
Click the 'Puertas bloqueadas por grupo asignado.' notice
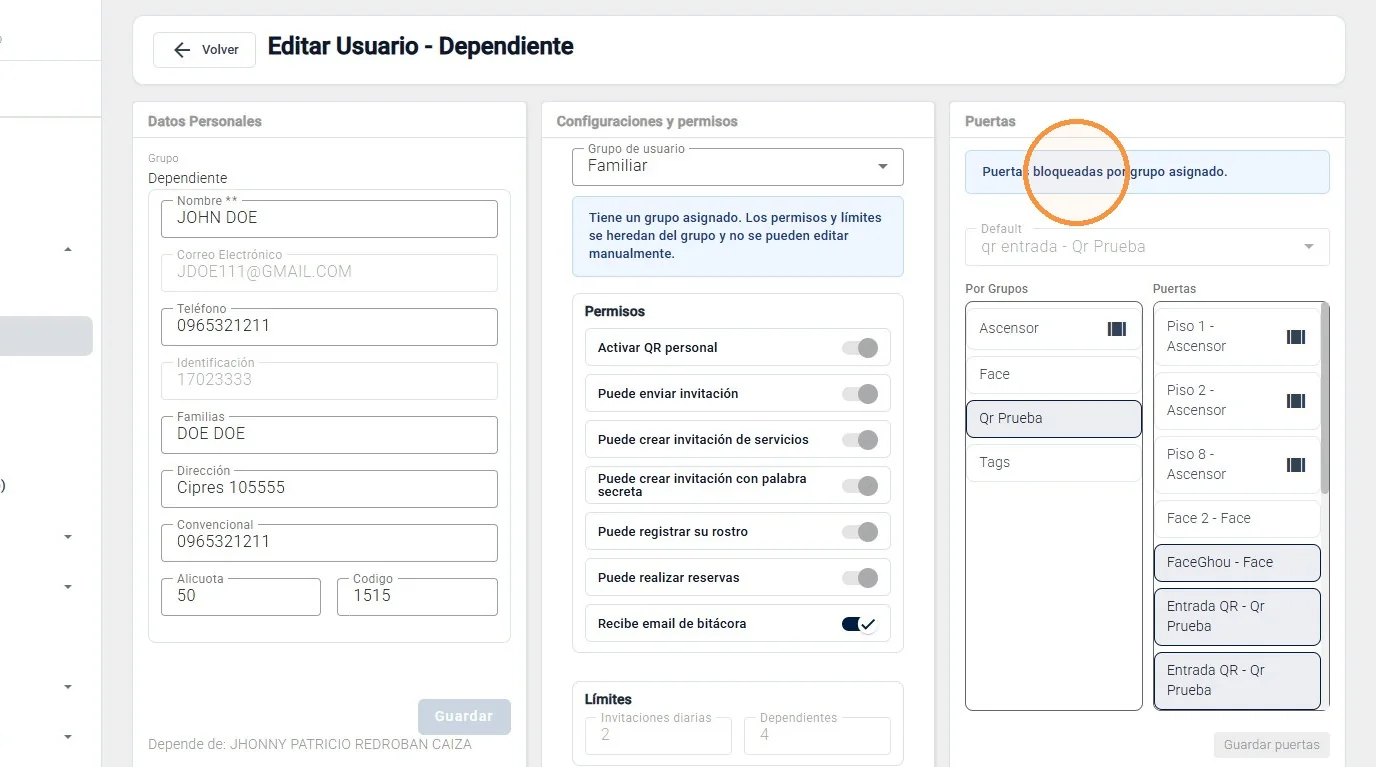[1147, 172]
